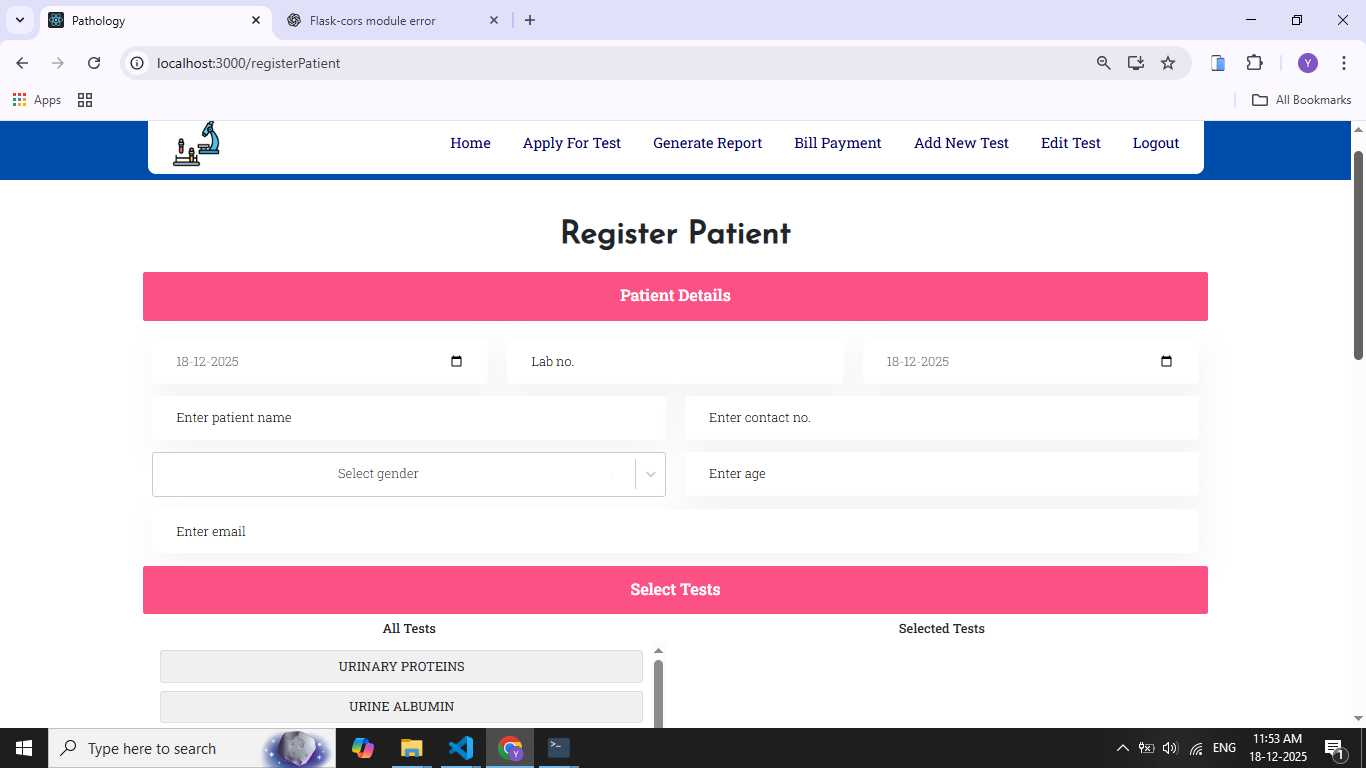Open Visual Studio Code from taskbar
Image resolution: width=1366 pixels, height=768 pixels.
(461, 748)
